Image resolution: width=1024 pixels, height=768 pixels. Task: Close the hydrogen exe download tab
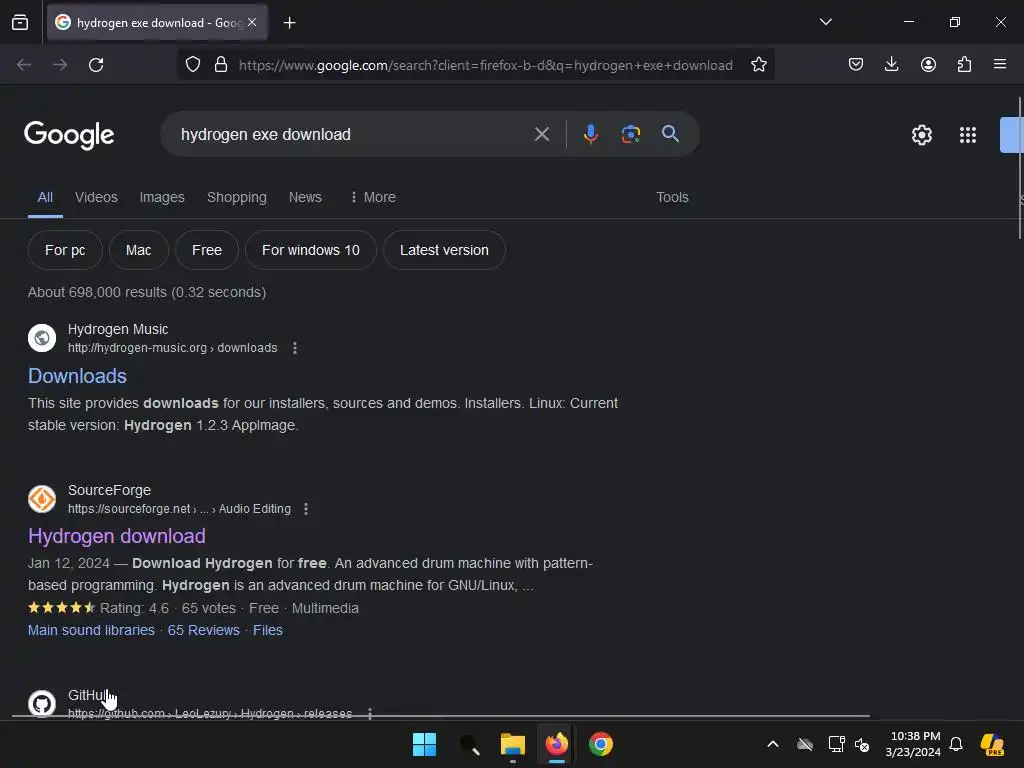pos(252,22)
